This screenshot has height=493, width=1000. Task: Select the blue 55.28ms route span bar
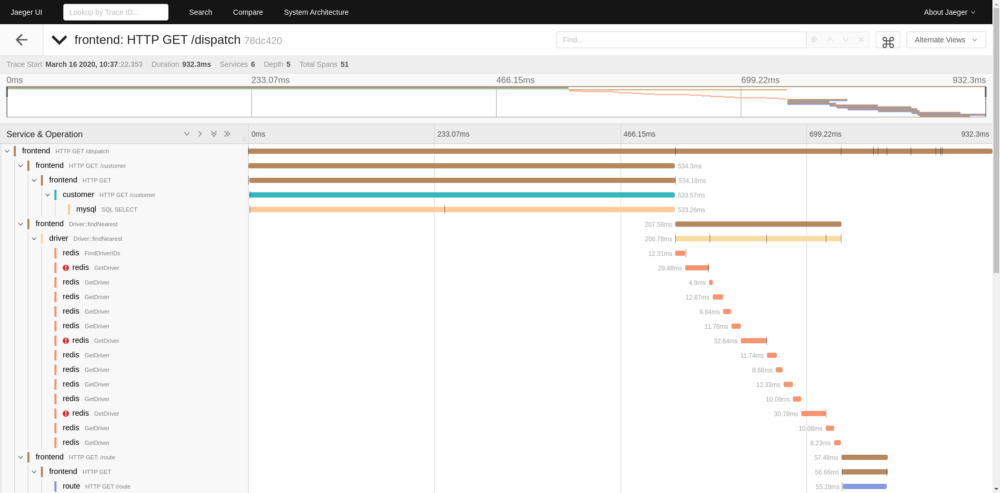(864, 486)
